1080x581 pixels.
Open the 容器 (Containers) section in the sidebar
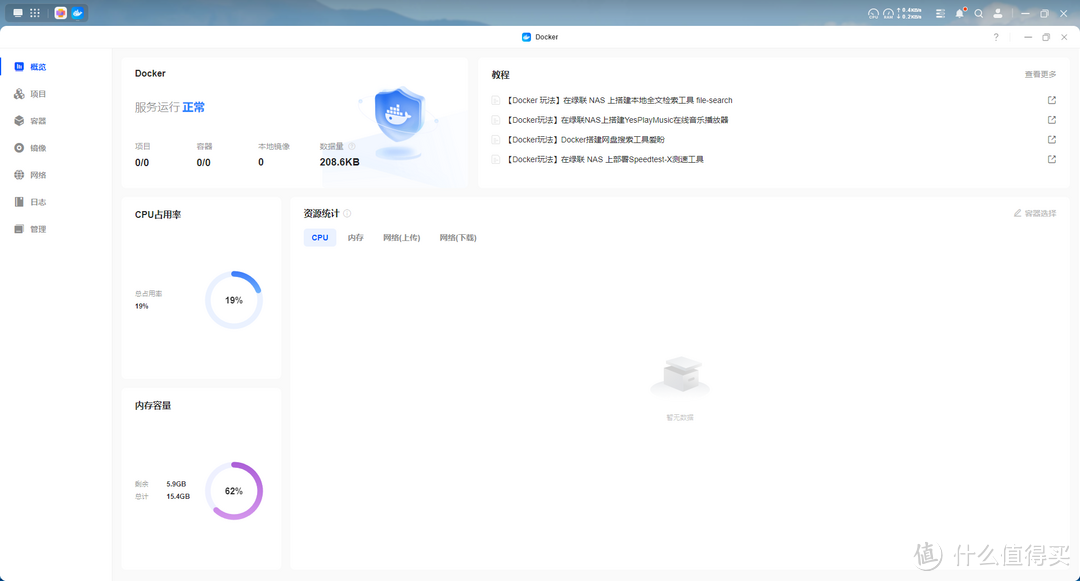click(x=32, y=120)
